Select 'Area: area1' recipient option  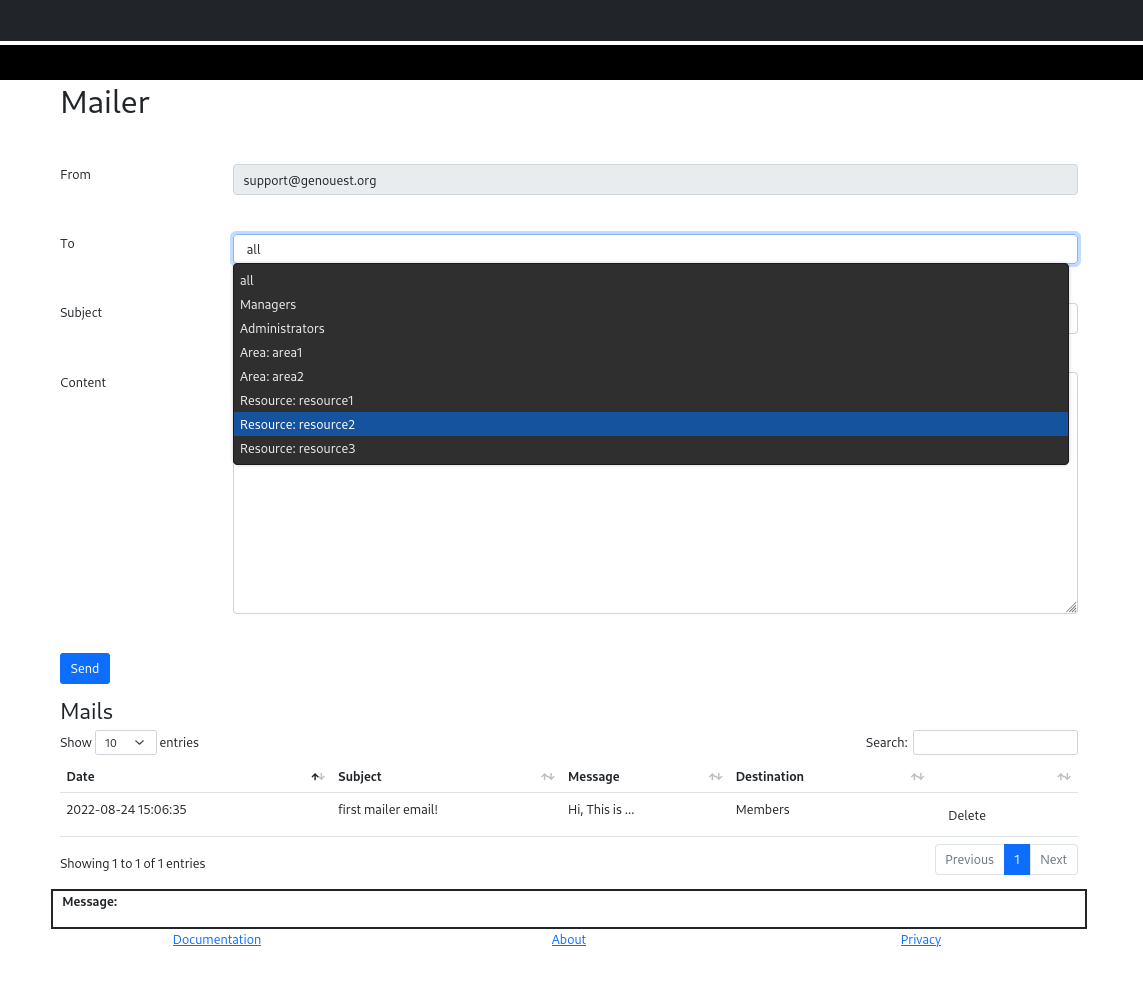point(650,353)
